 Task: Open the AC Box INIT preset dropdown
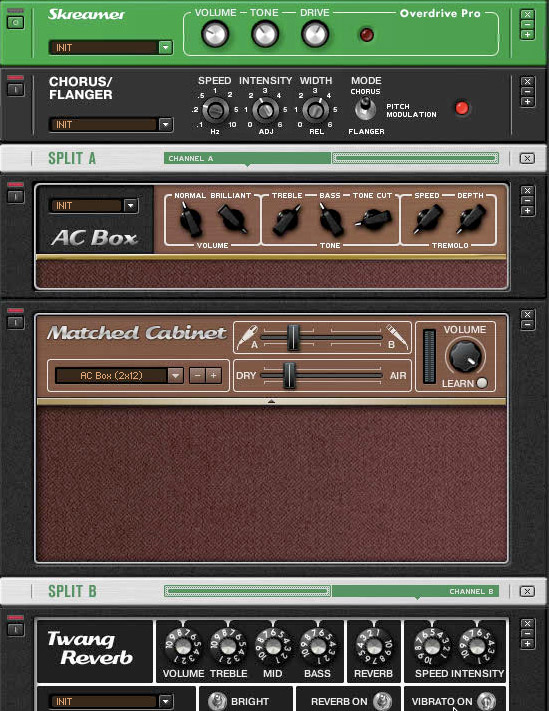point(131,205)
